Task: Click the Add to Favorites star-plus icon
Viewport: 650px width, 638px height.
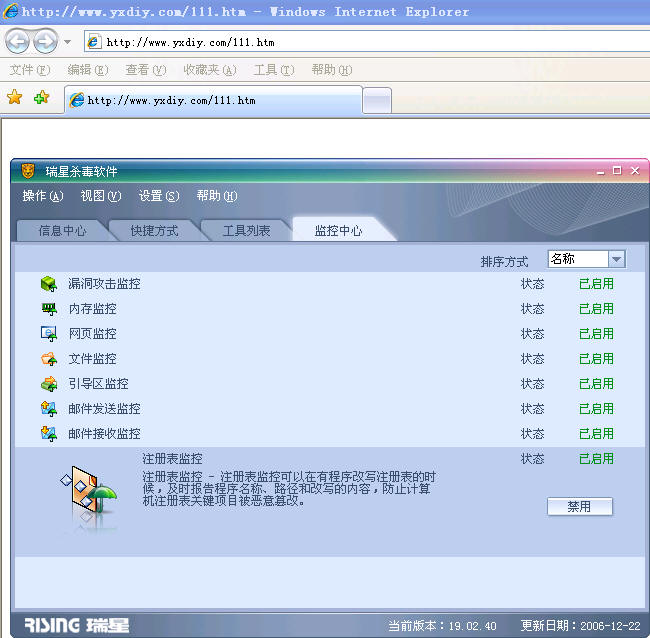Action: click(x=41, y=97)
